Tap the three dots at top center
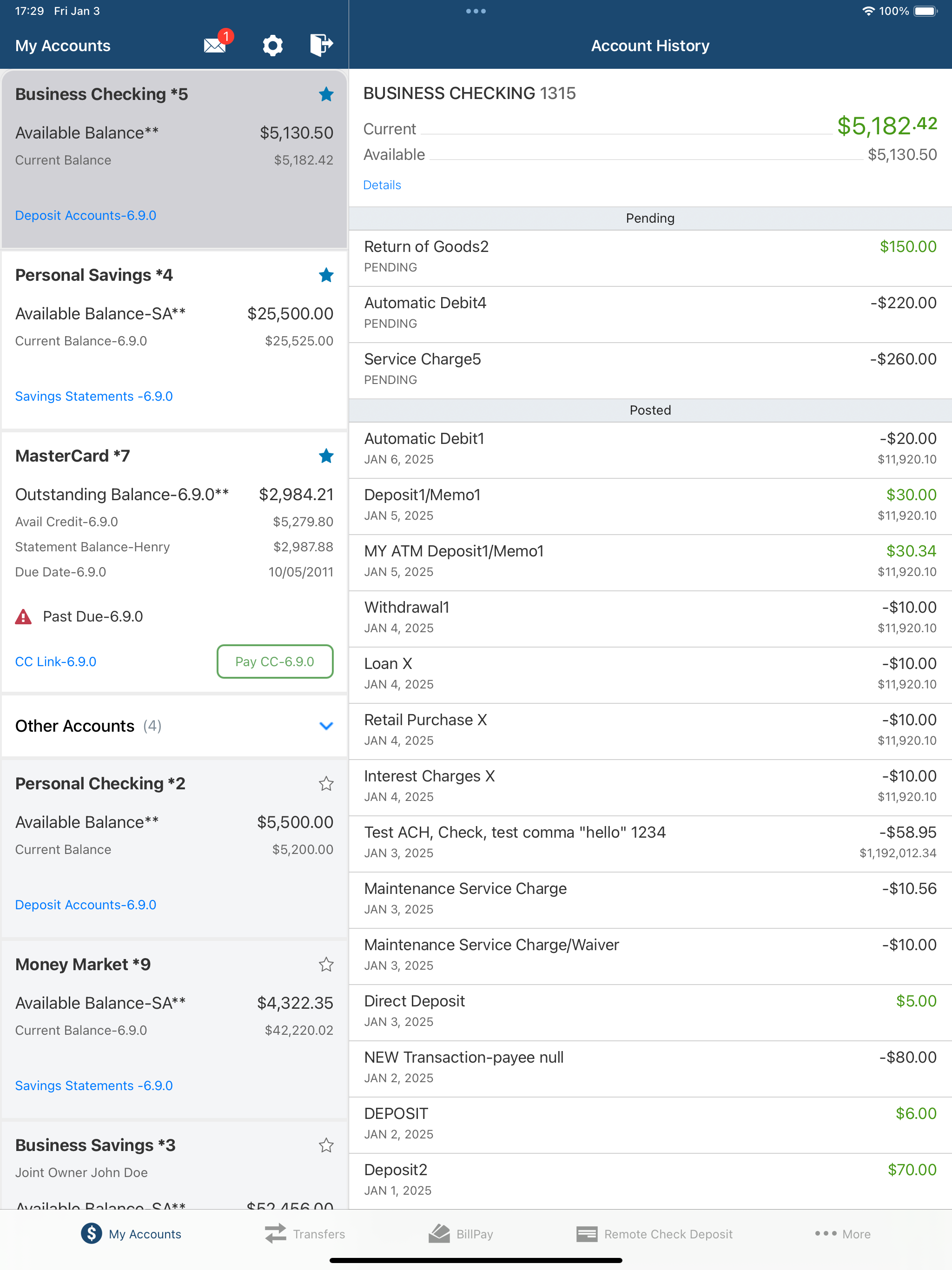952x1270 pixels. point(476,11)
